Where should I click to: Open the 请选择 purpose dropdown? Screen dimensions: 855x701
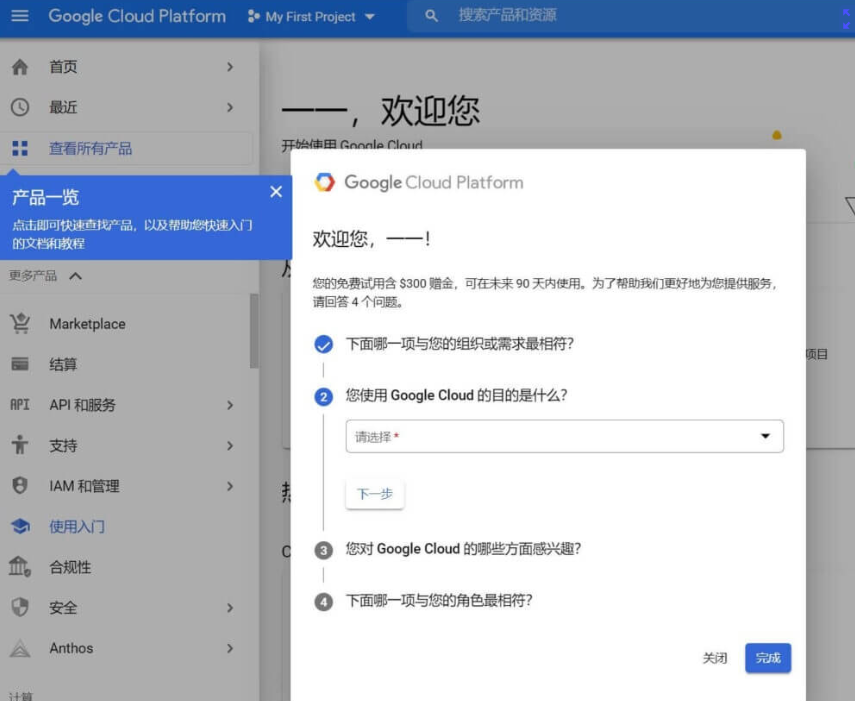tap(564, 436)
